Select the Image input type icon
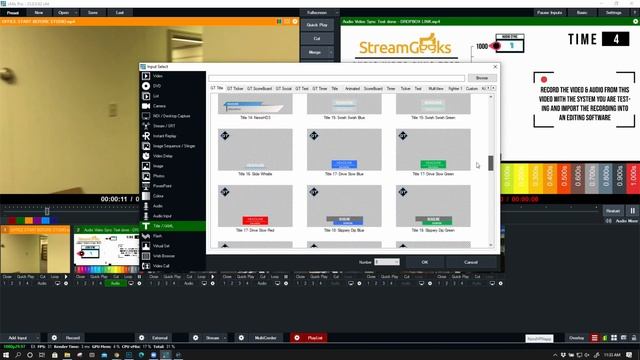 (x=146, y=166)
